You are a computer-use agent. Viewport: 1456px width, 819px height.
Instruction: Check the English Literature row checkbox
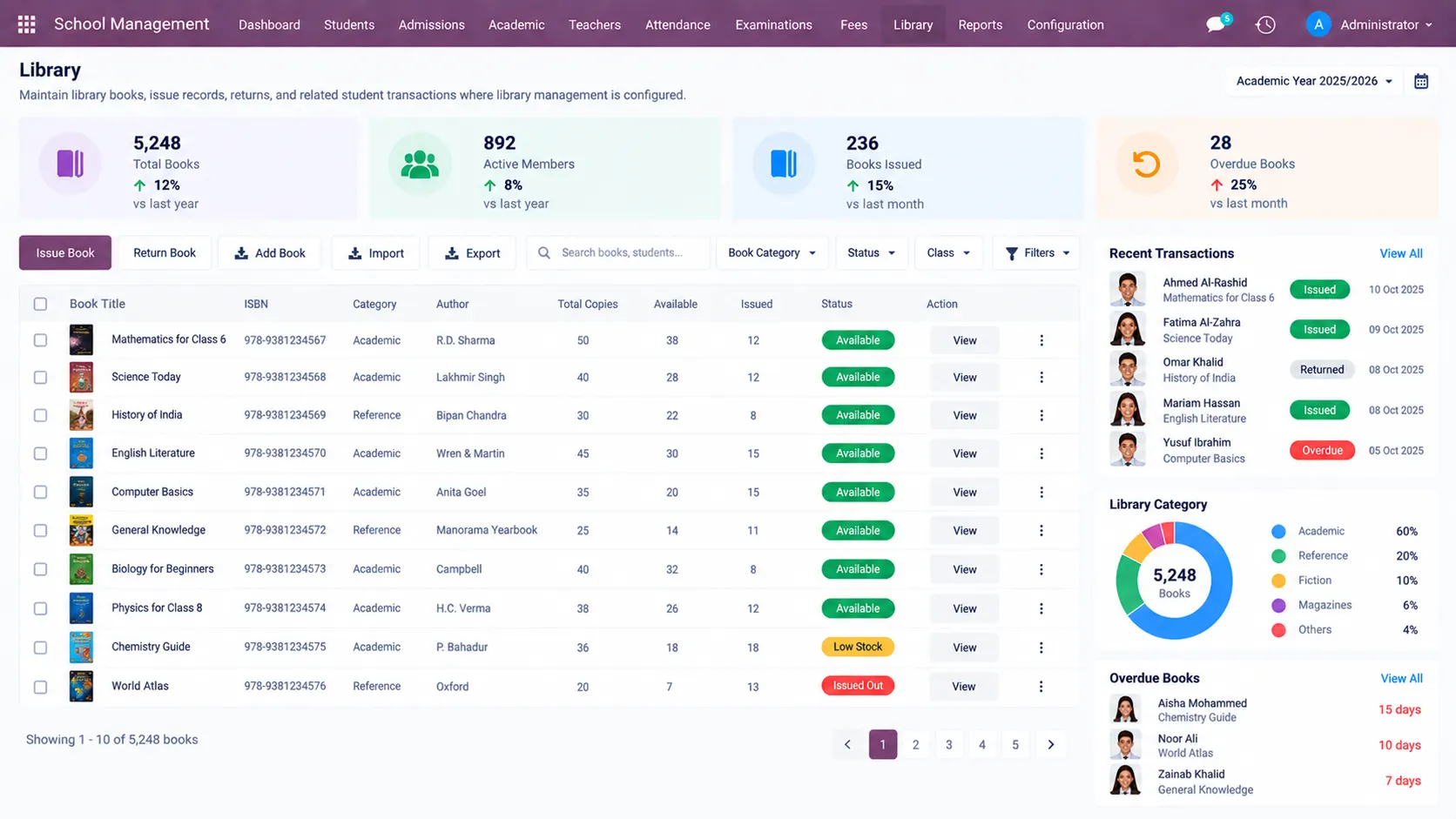click(x=40, y=453)
